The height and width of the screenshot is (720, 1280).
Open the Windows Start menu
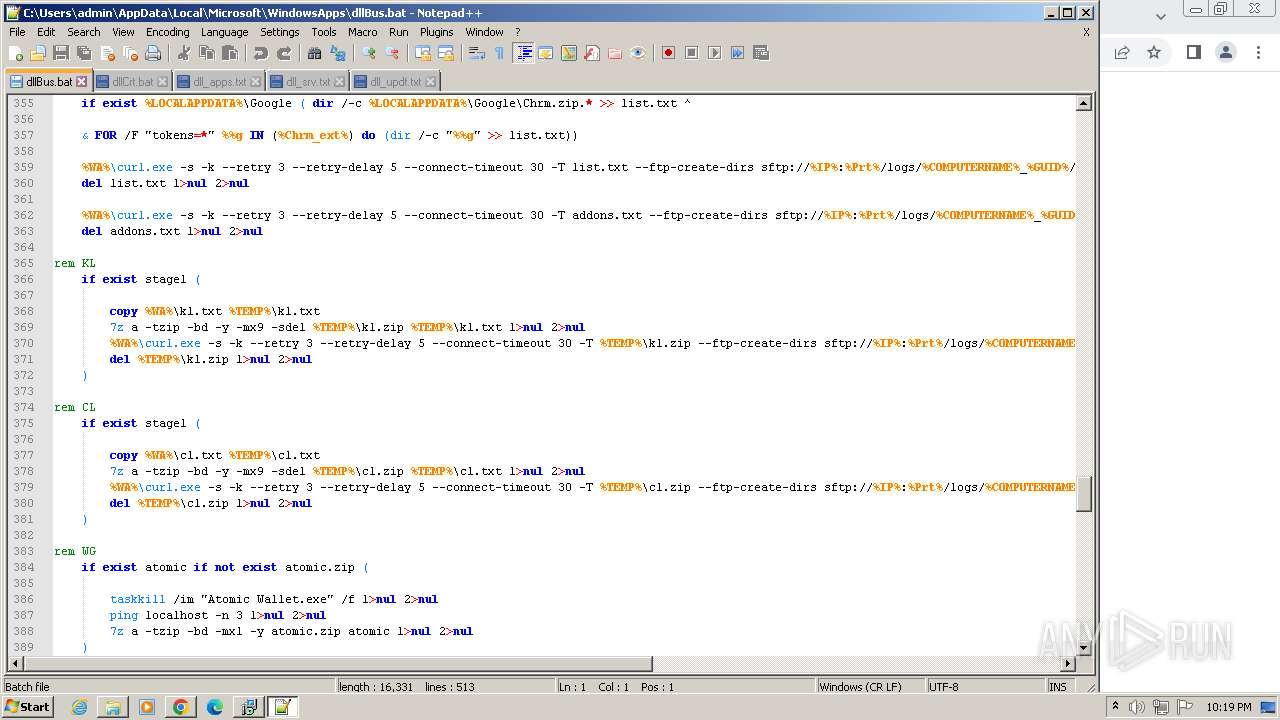tap(27, 707)
